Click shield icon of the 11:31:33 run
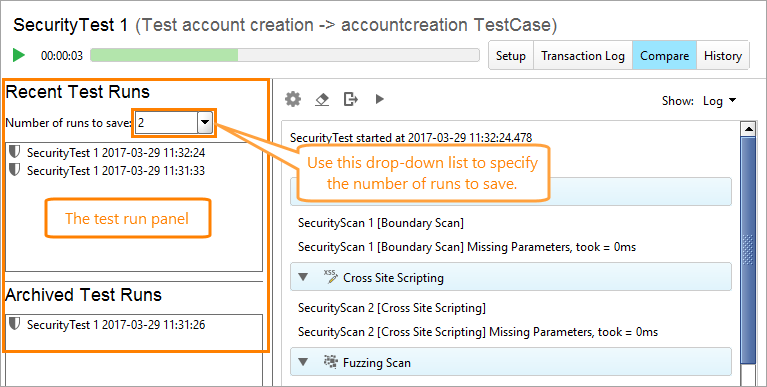 click(x=15, y=170)
